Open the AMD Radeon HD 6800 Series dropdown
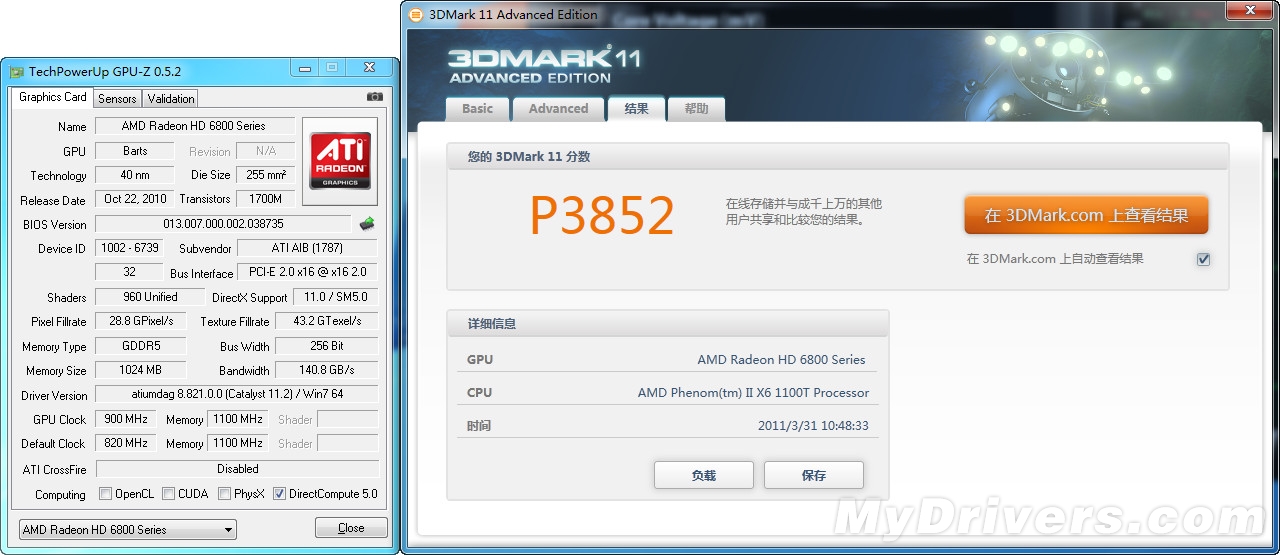This screenshot has width=1280, height=555. 128,529
